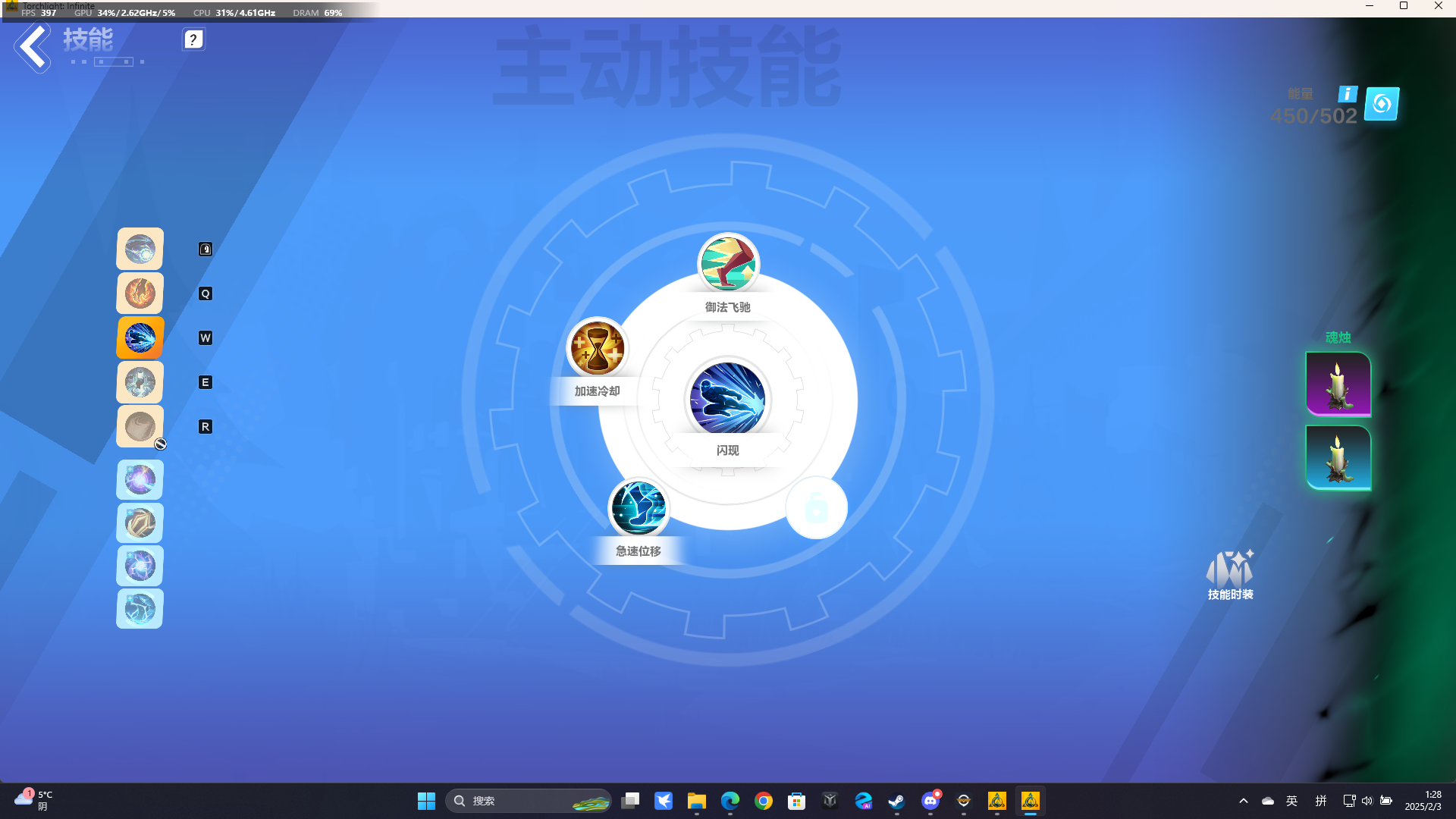
Task: Choose the W key flash skill slot
Action: pyautogui.click(x=140, y=337)
